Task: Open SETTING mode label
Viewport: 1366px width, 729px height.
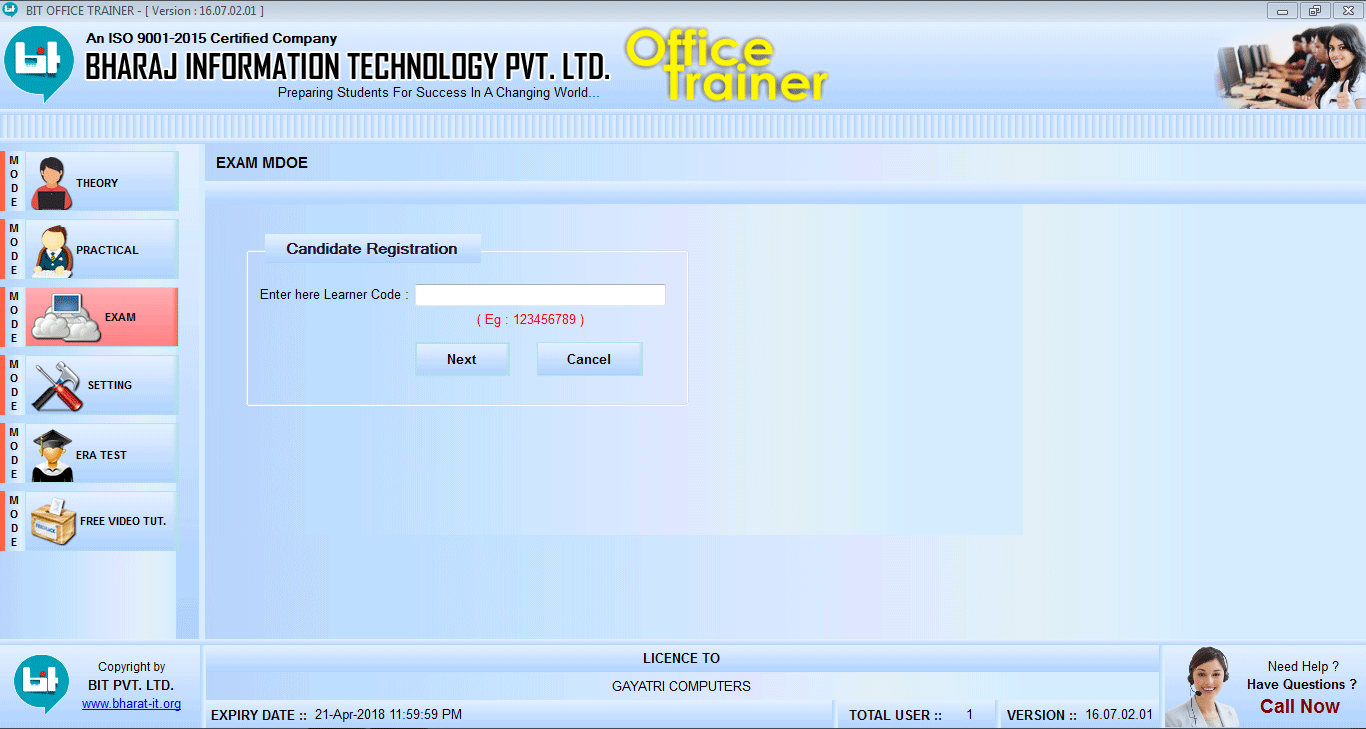Action: click(x=110, y=385)
